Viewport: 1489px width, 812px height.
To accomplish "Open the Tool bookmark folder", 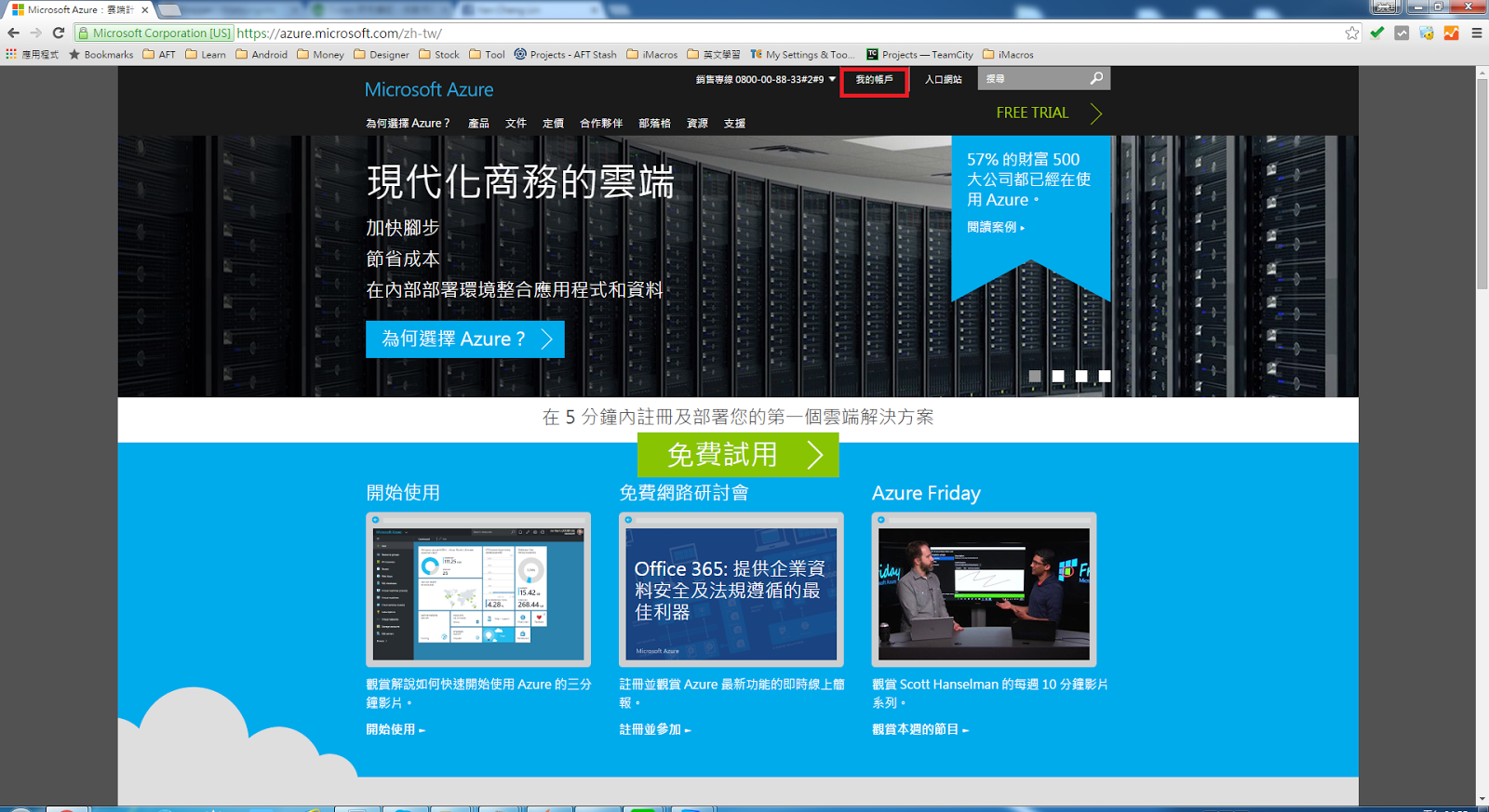I will pyautogui.click(x=487, y=55).
